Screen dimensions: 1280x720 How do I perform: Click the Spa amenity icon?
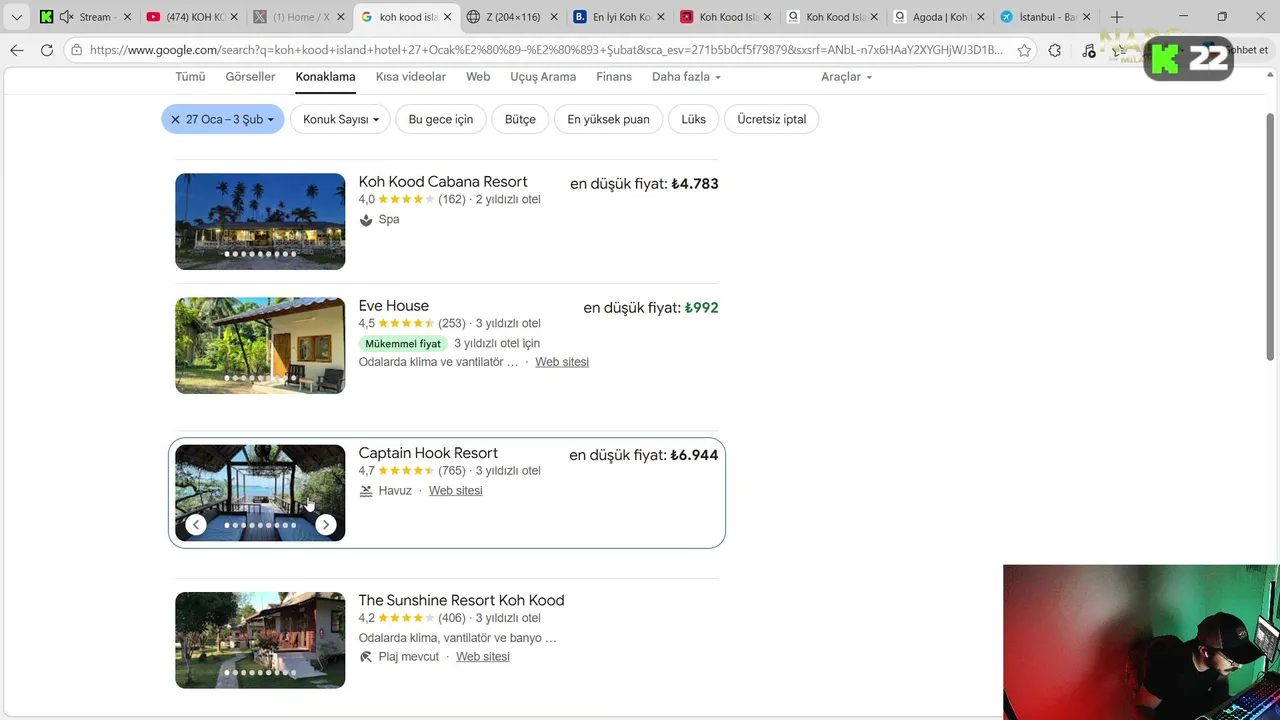click(x=366, y=220)
